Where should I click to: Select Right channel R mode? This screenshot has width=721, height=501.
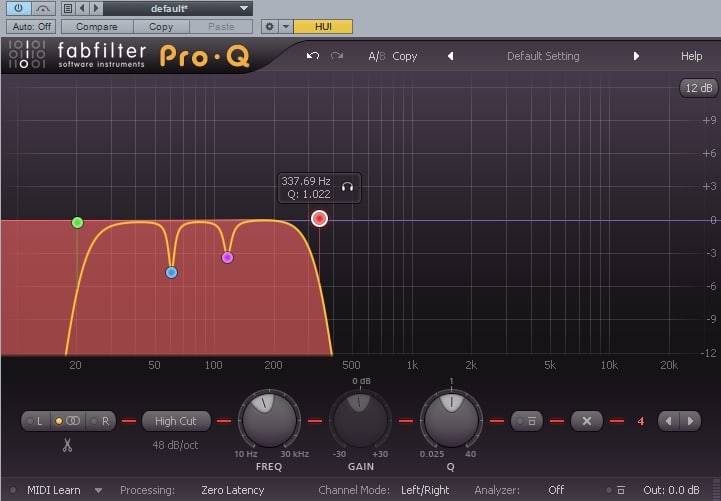pyautogui.click(x=101, y=421)
